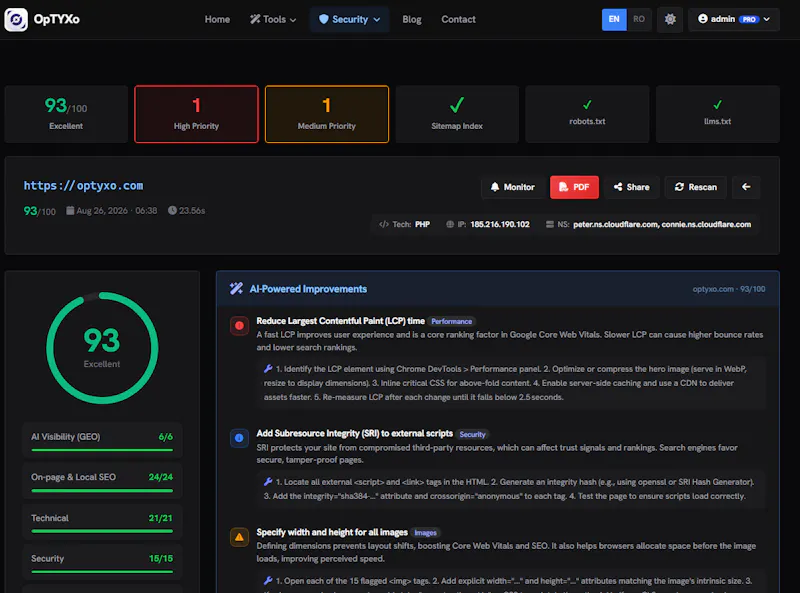This screenshot has width=800, height=593.
Task: Click the calendar icon beside scan date
Action: (x=70, y=210)
